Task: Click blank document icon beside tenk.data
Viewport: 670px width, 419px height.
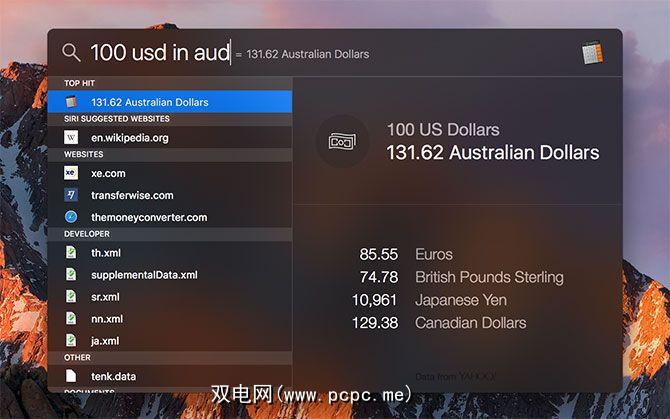Action: (71, 376)
